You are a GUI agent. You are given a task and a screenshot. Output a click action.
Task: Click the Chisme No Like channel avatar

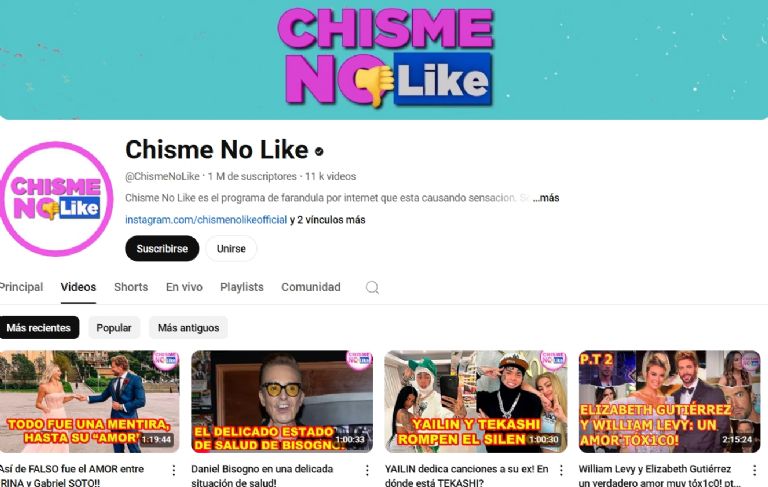[56, 199]
